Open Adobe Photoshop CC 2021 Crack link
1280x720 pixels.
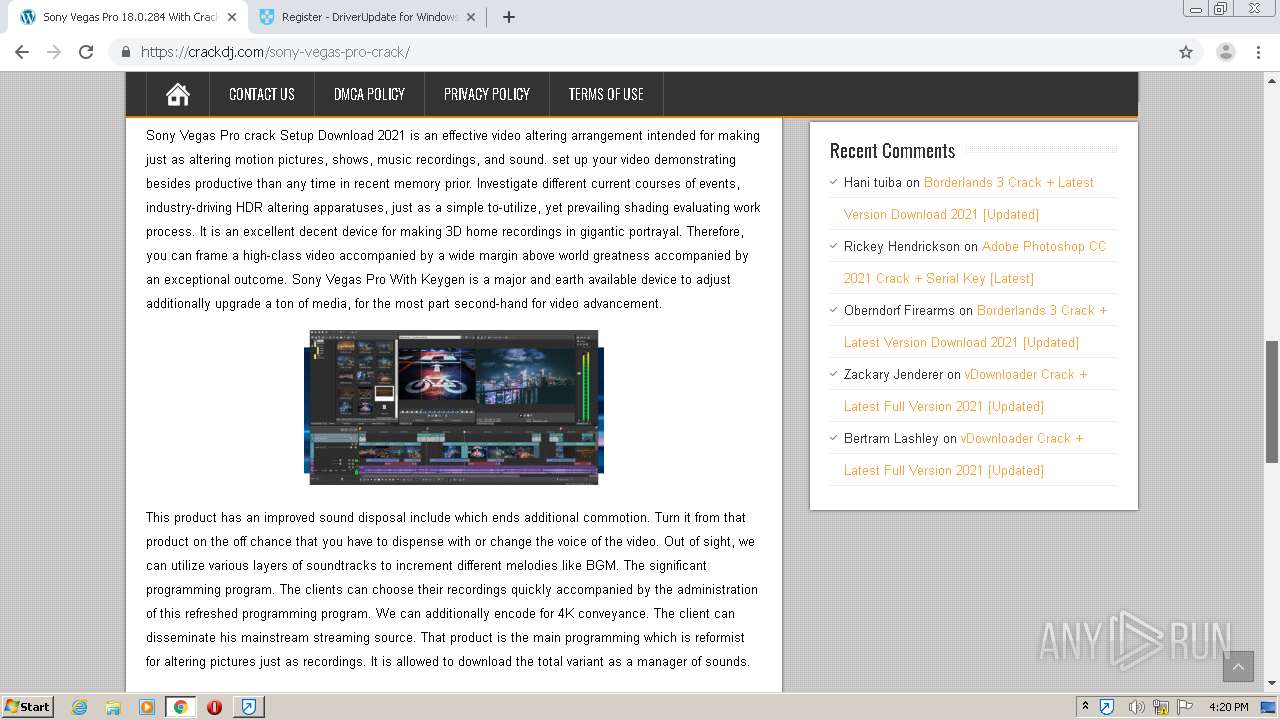(x=975, y=262)
